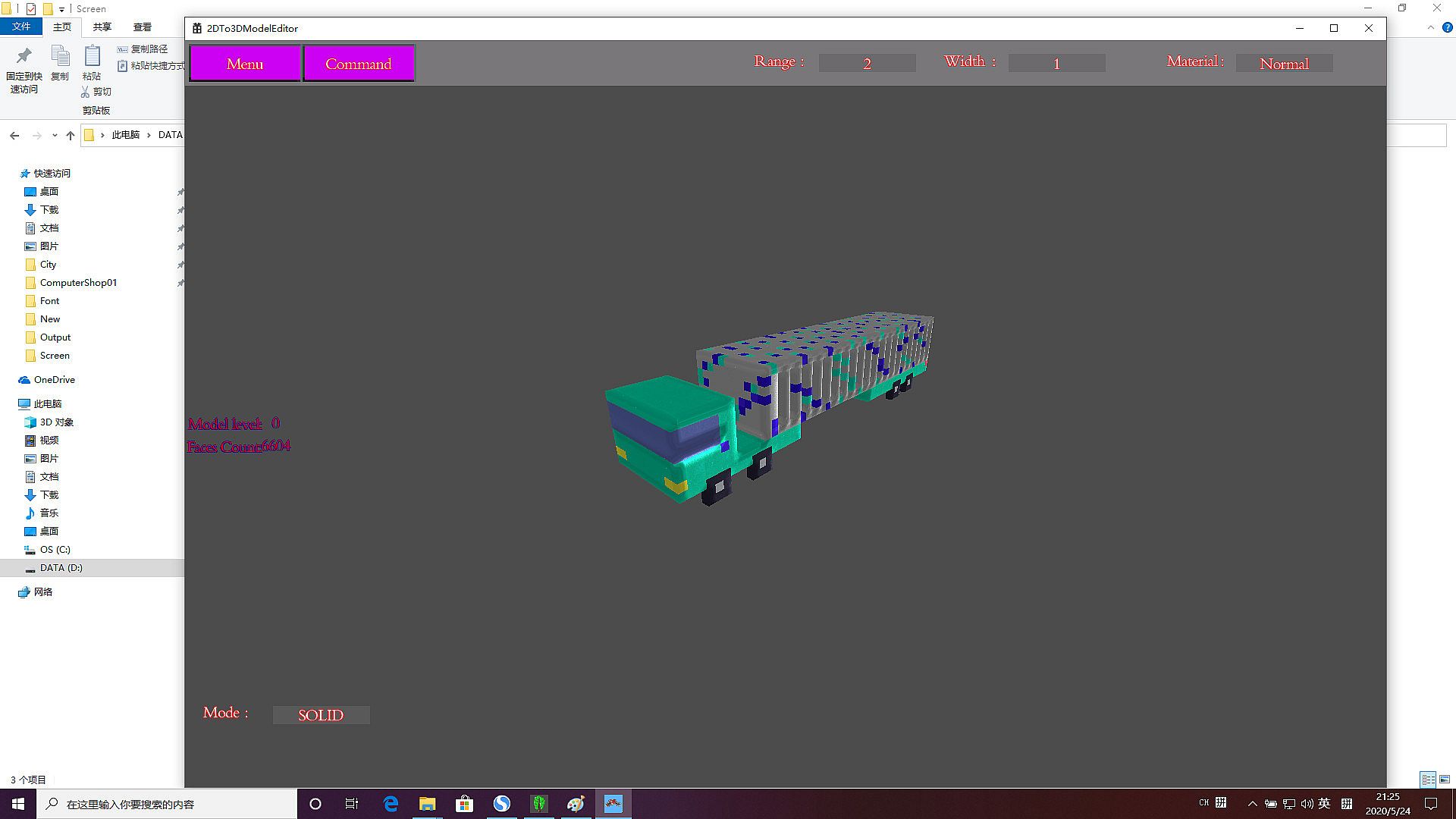Image resolution: width=1456 pixels, height=819 pixels.
Task: Click the Command button
Action: coord(359,64)
